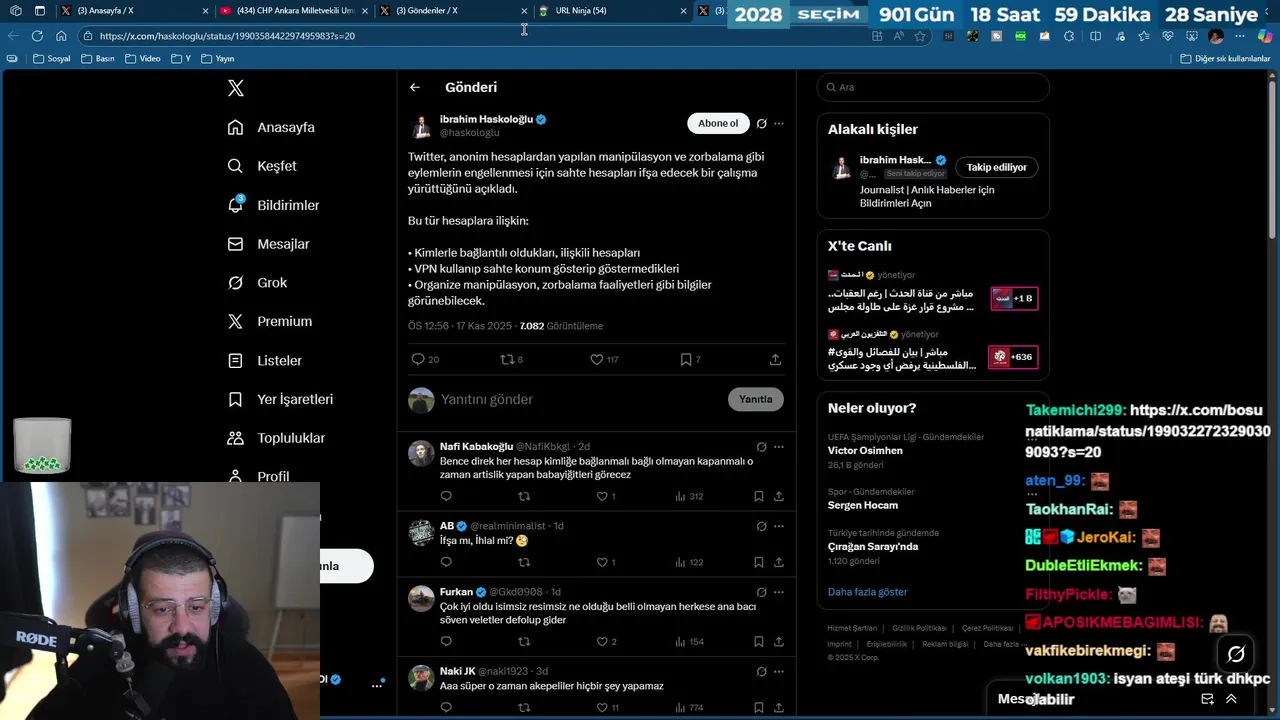
Task: Click Grok icon on AB's reply
Action: [761, 526]
